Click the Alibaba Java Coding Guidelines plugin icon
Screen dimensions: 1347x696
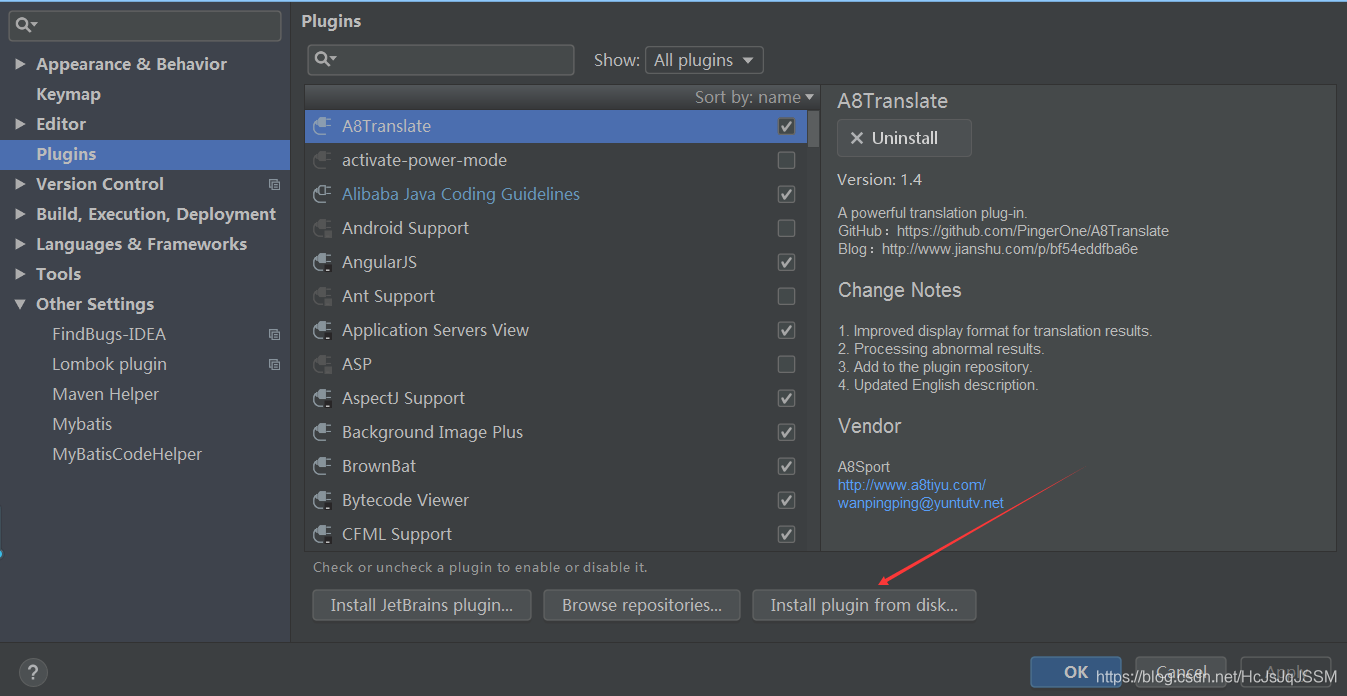[322, 194]
